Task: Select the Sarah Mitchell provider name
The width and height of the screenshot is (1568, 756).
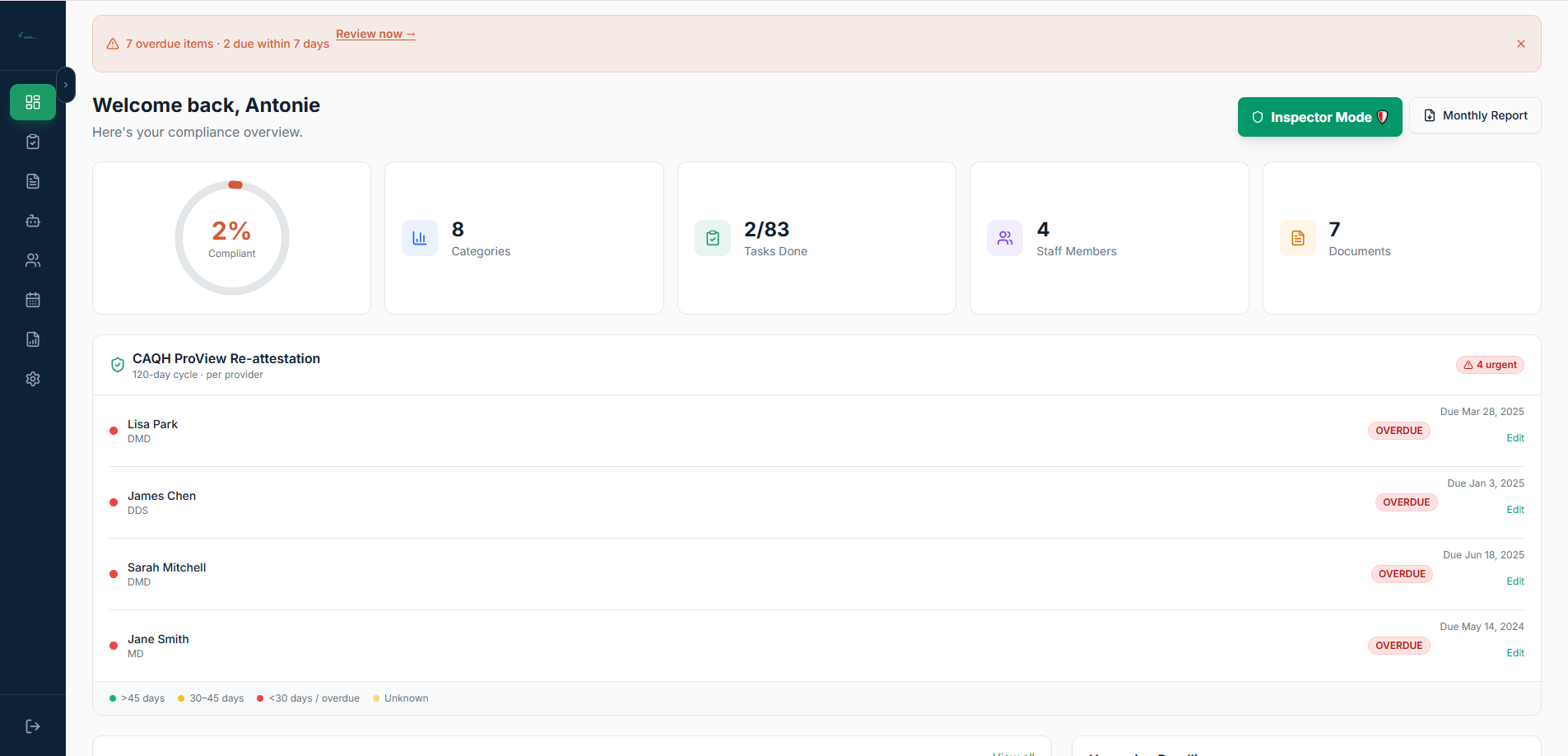Action: [166, 567]
